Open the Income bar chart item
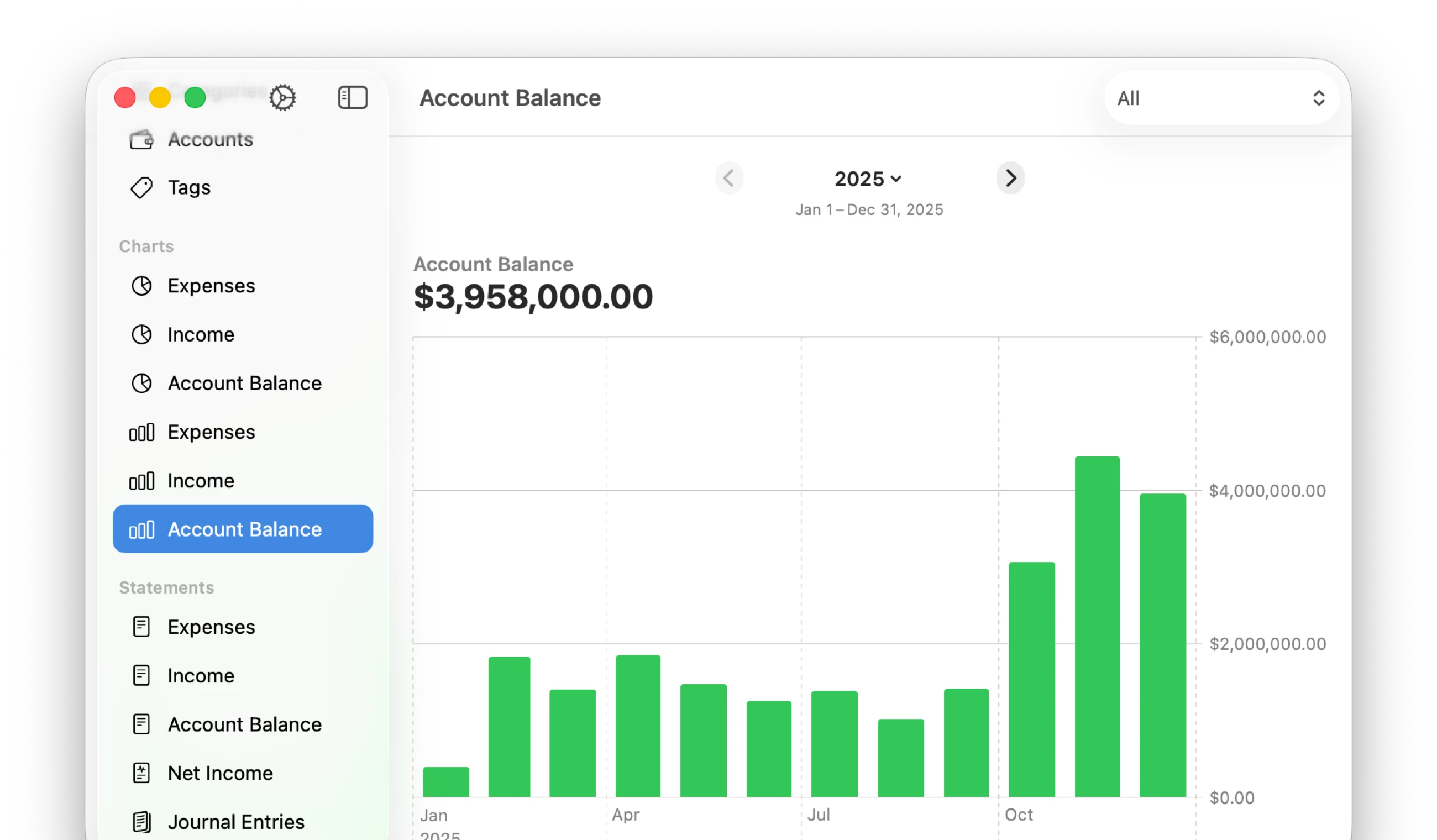 point(200,481)
